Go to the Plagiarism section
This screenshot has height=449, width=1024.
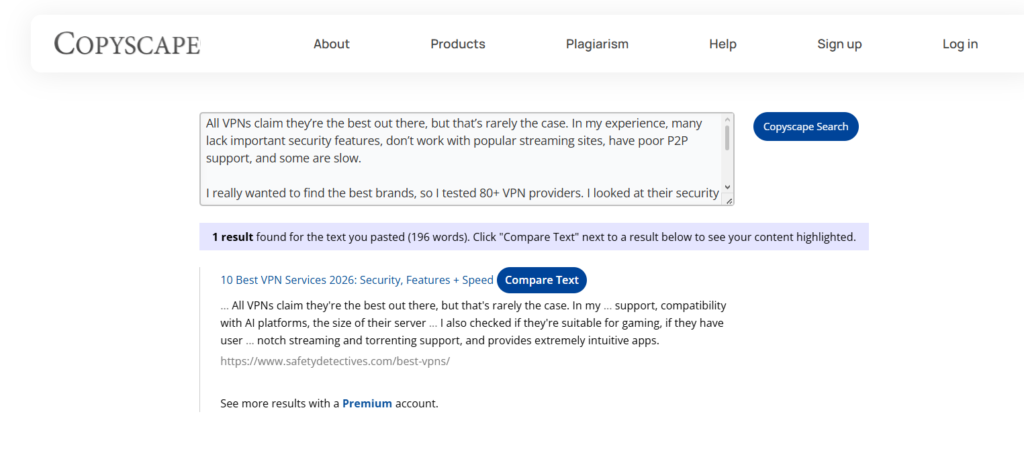click(x=597, y=44)
